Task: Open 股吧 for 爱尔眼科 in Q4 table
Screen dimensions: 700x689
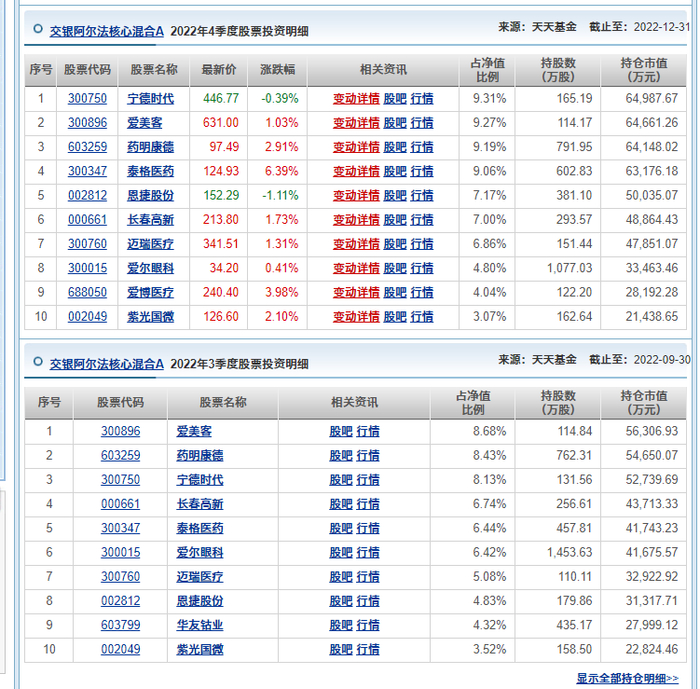Action: [395, 268]
